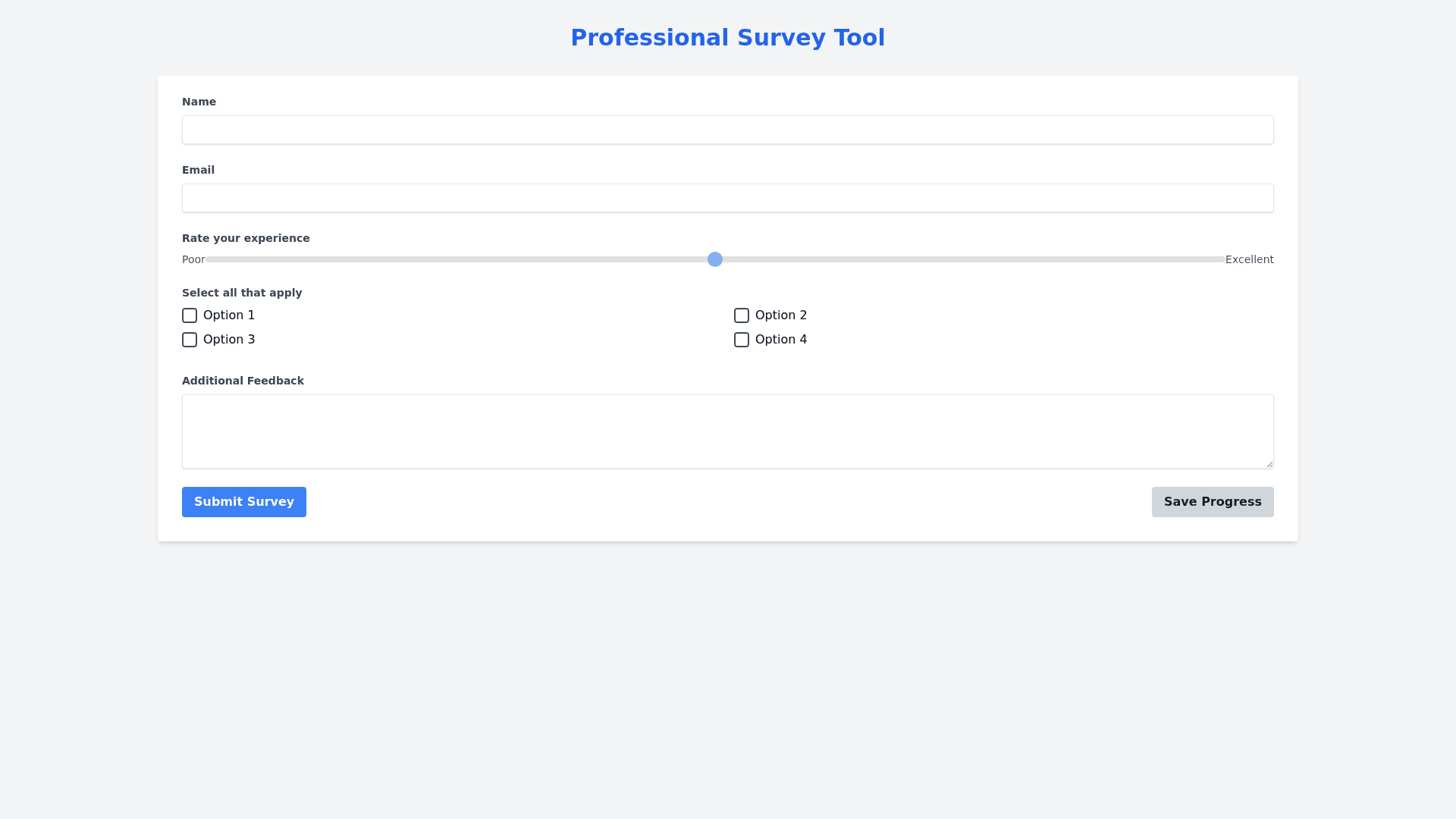Image resolution: width=1456 pixels, height=819 pixels.
Task: Click the experience rating slider thumb
Action: click(x=714, y=259)
